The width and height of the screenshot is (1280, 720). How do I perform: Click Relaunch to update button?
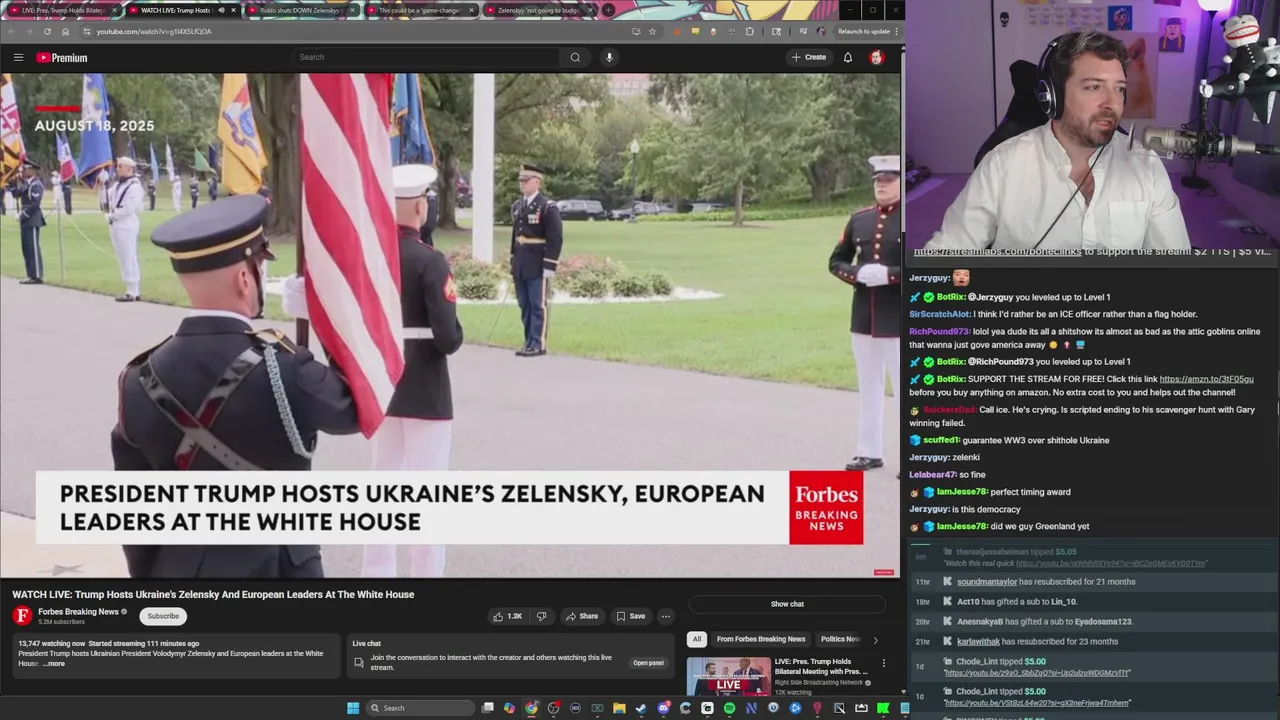862,31
